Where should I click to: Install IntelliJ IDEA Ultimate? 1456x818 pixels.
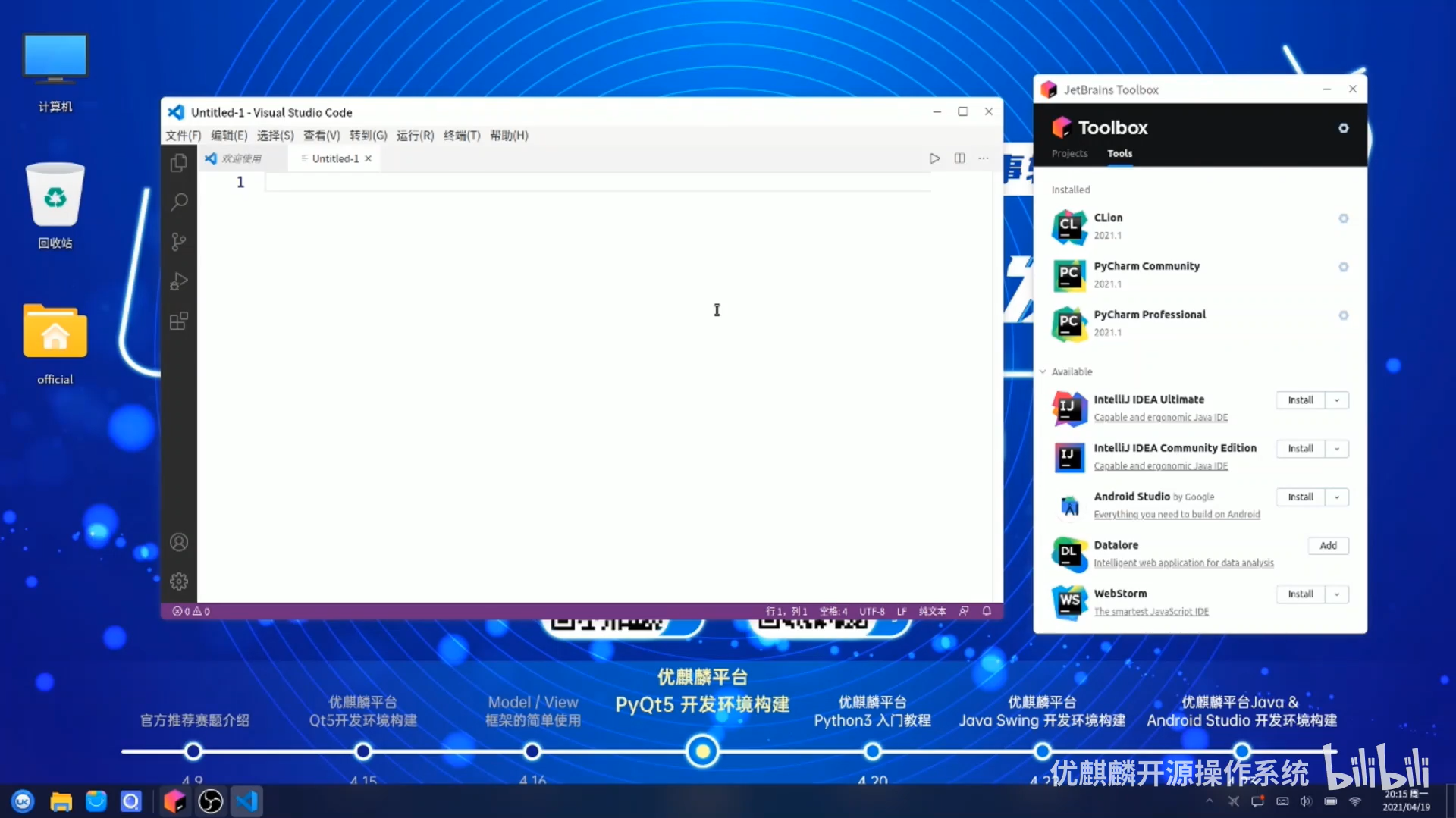point(1301,400)
